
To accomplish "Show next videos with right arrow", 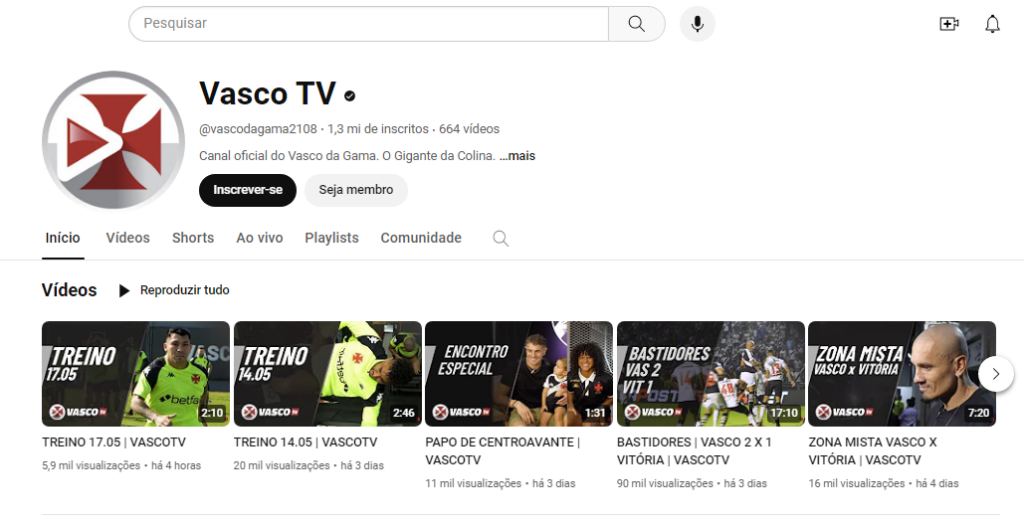I will 995,374.
